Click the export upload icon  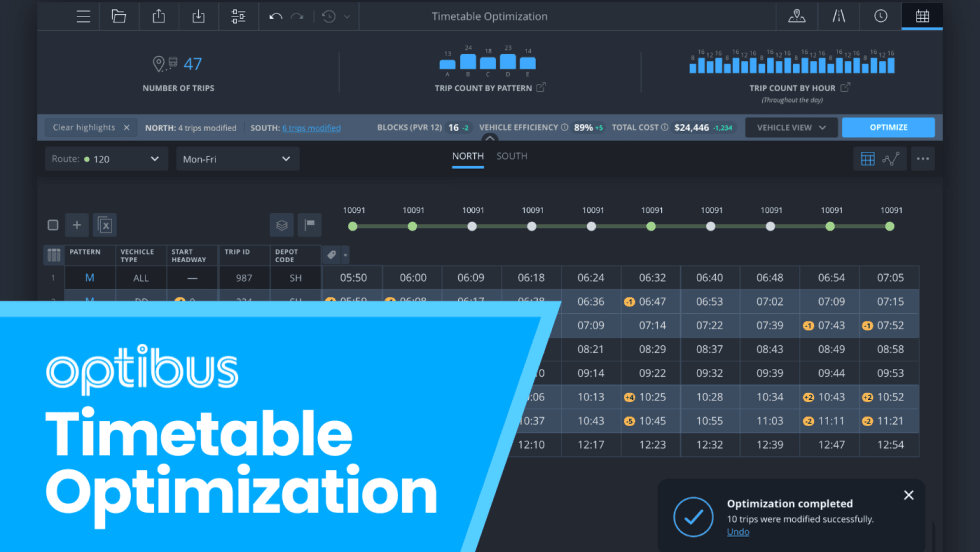(x=159, y=16)
